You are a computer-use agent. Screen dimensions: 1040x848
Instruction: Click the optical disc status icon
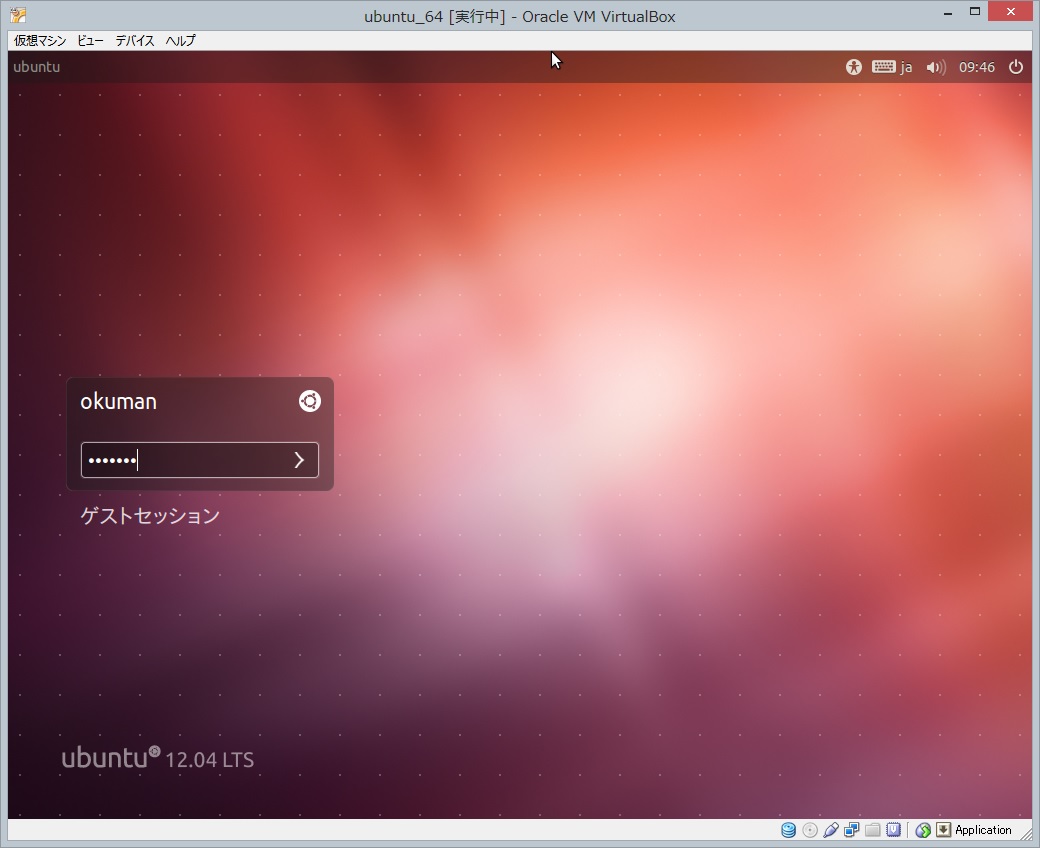point(810,830)
